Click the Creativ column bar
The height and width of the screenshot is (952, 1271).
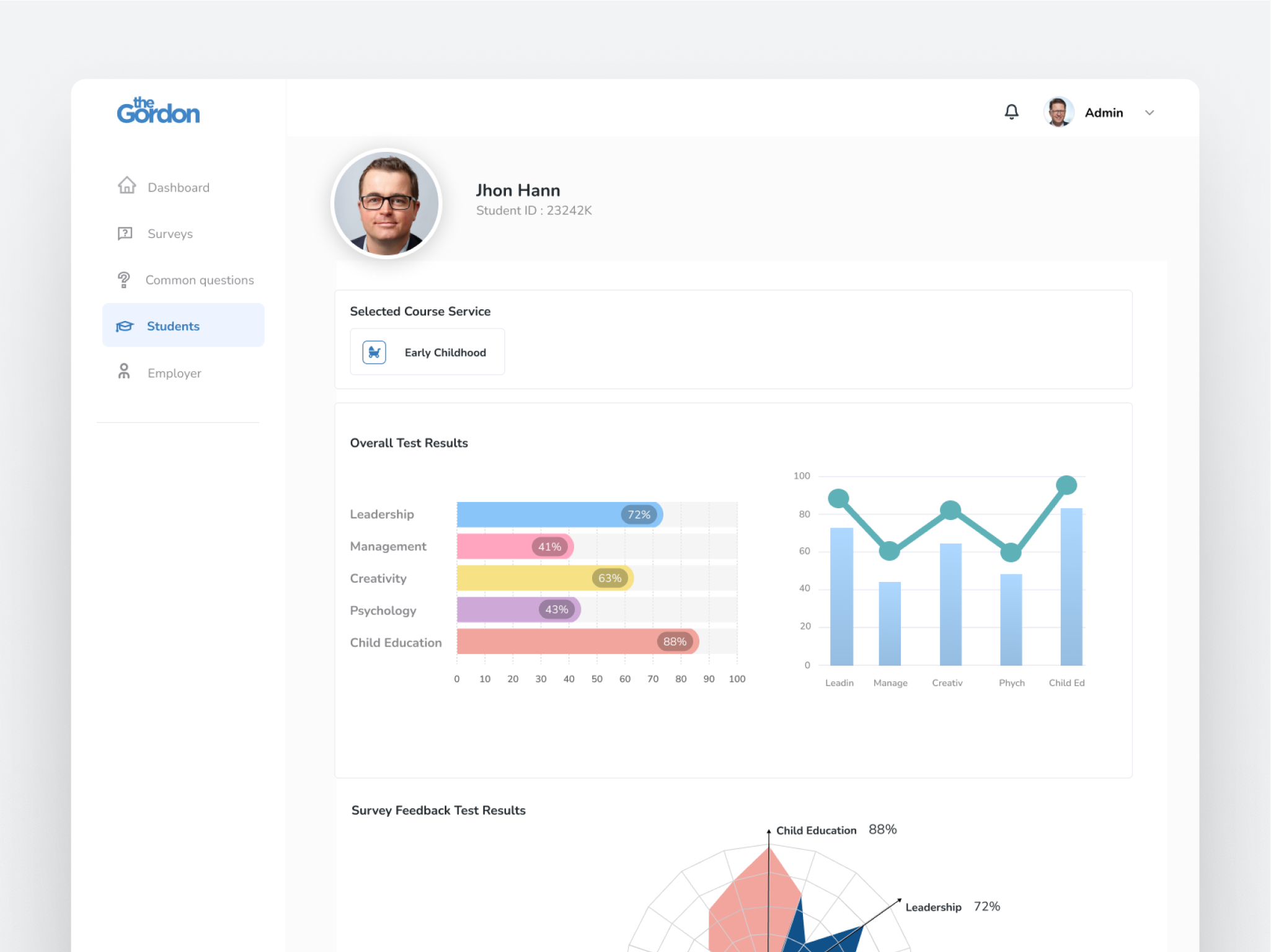pos(950,604)
